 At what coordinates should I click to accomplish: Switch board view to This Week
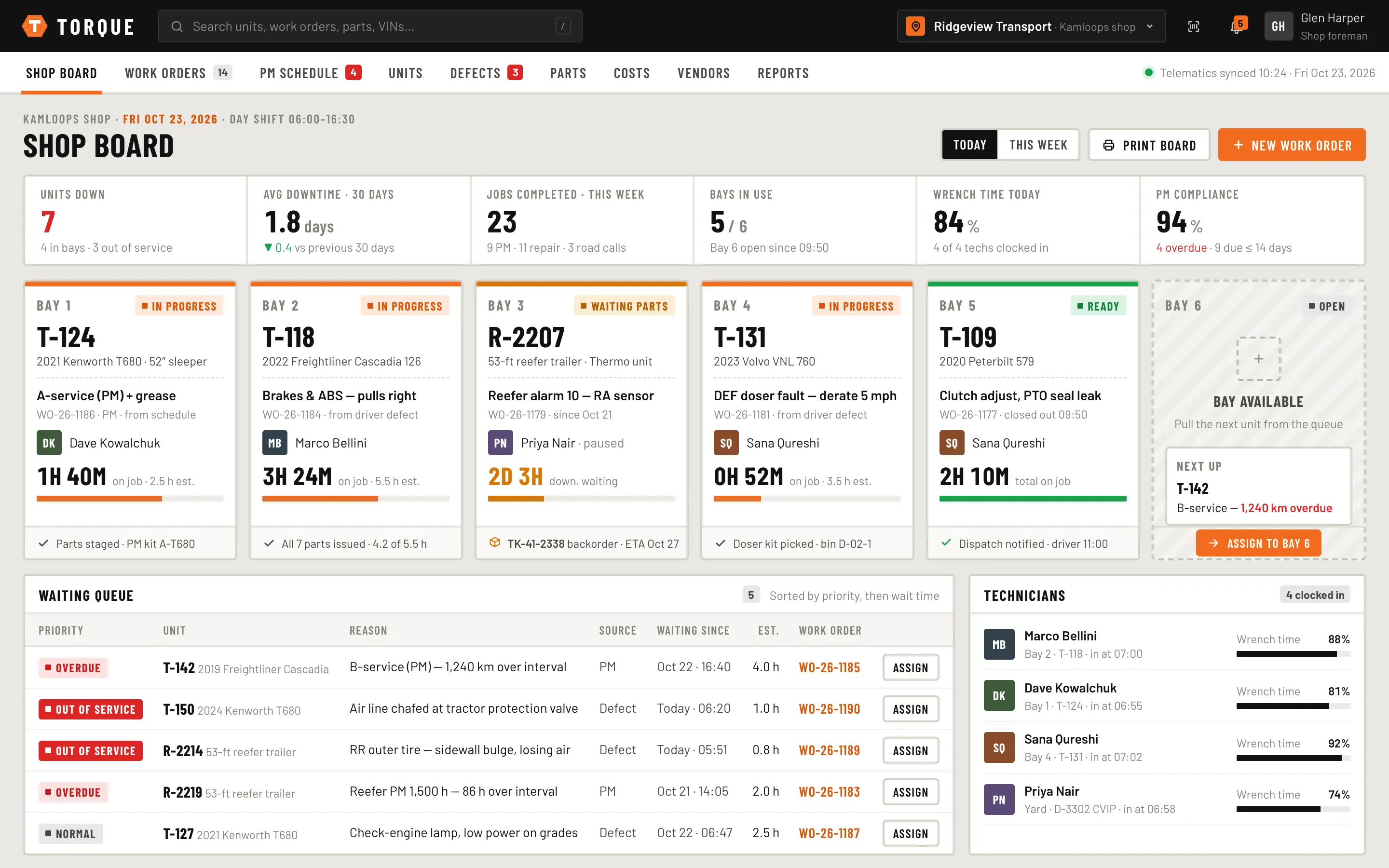point(1038,145)
